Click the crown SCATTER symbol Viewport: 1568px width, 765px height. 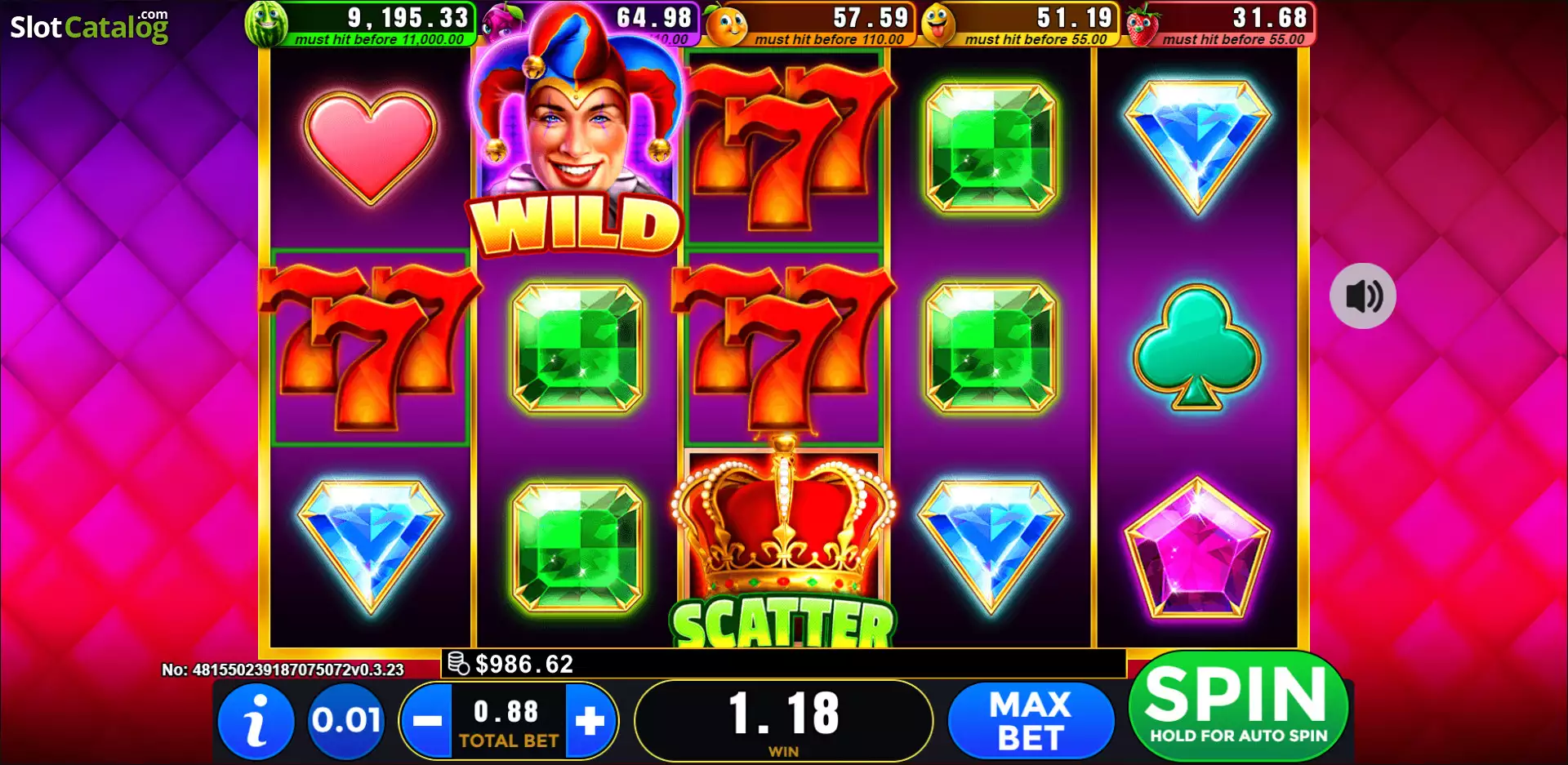784,543
